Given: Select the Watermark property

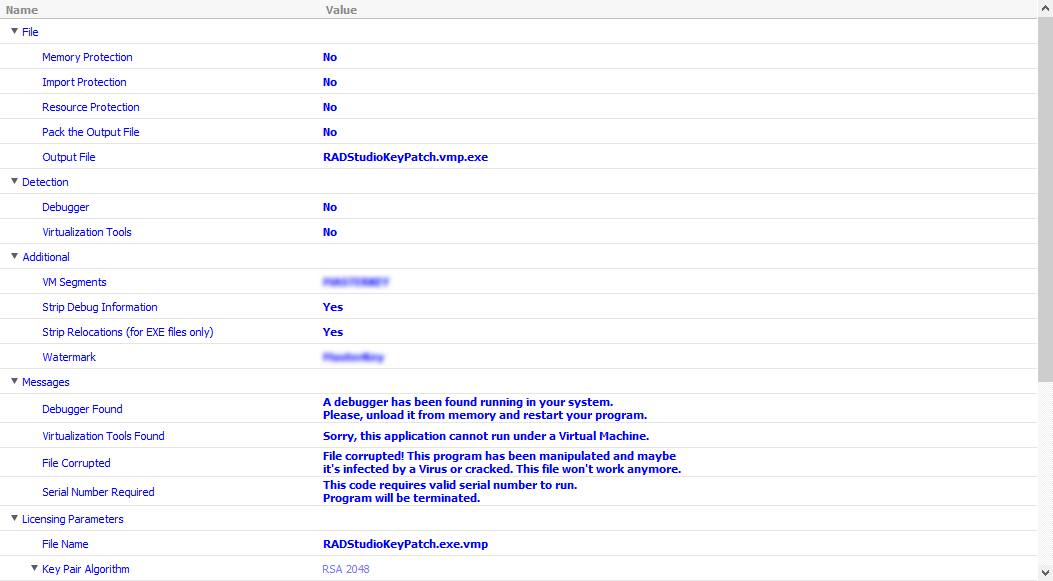Looking at the screenshot, I should coord(68,357).
